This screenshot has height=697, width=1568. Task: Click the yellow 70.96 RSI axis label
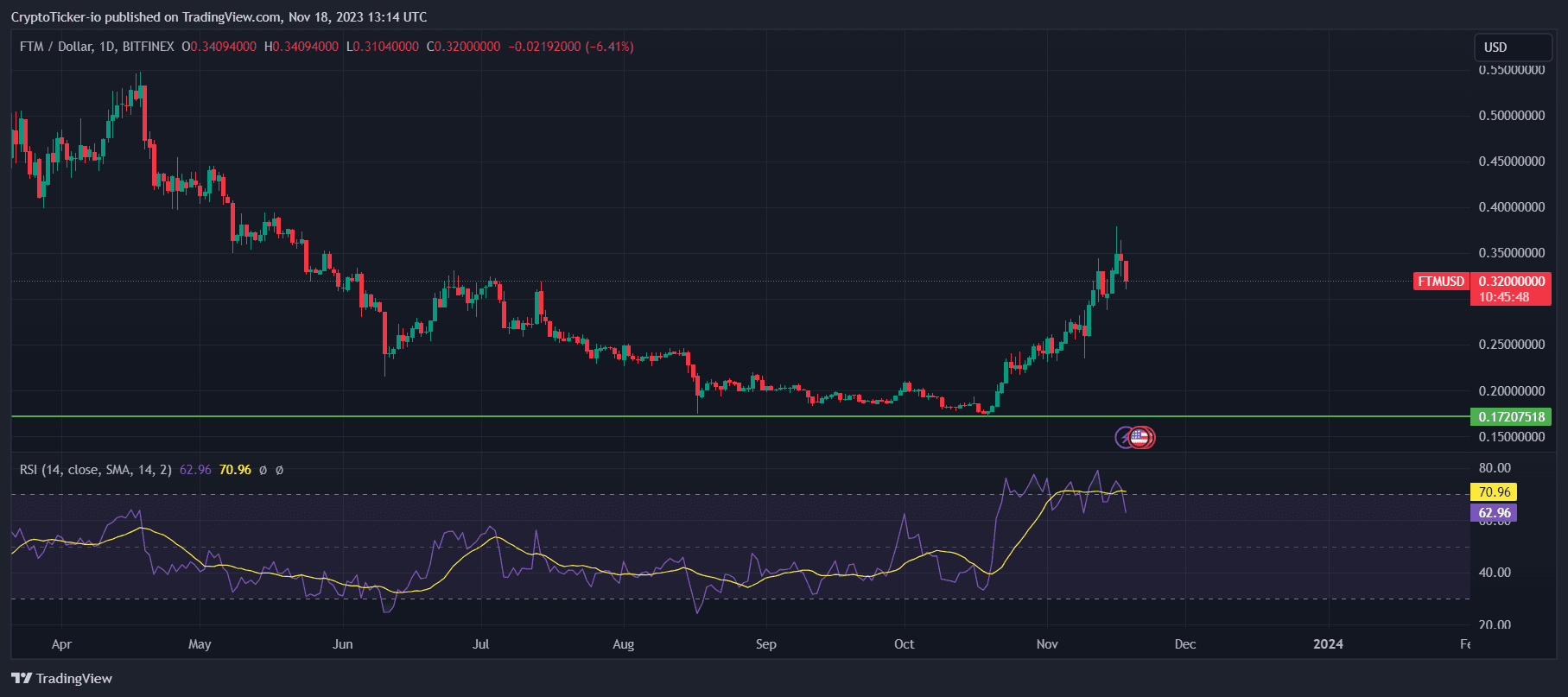tap(1494, 492)
